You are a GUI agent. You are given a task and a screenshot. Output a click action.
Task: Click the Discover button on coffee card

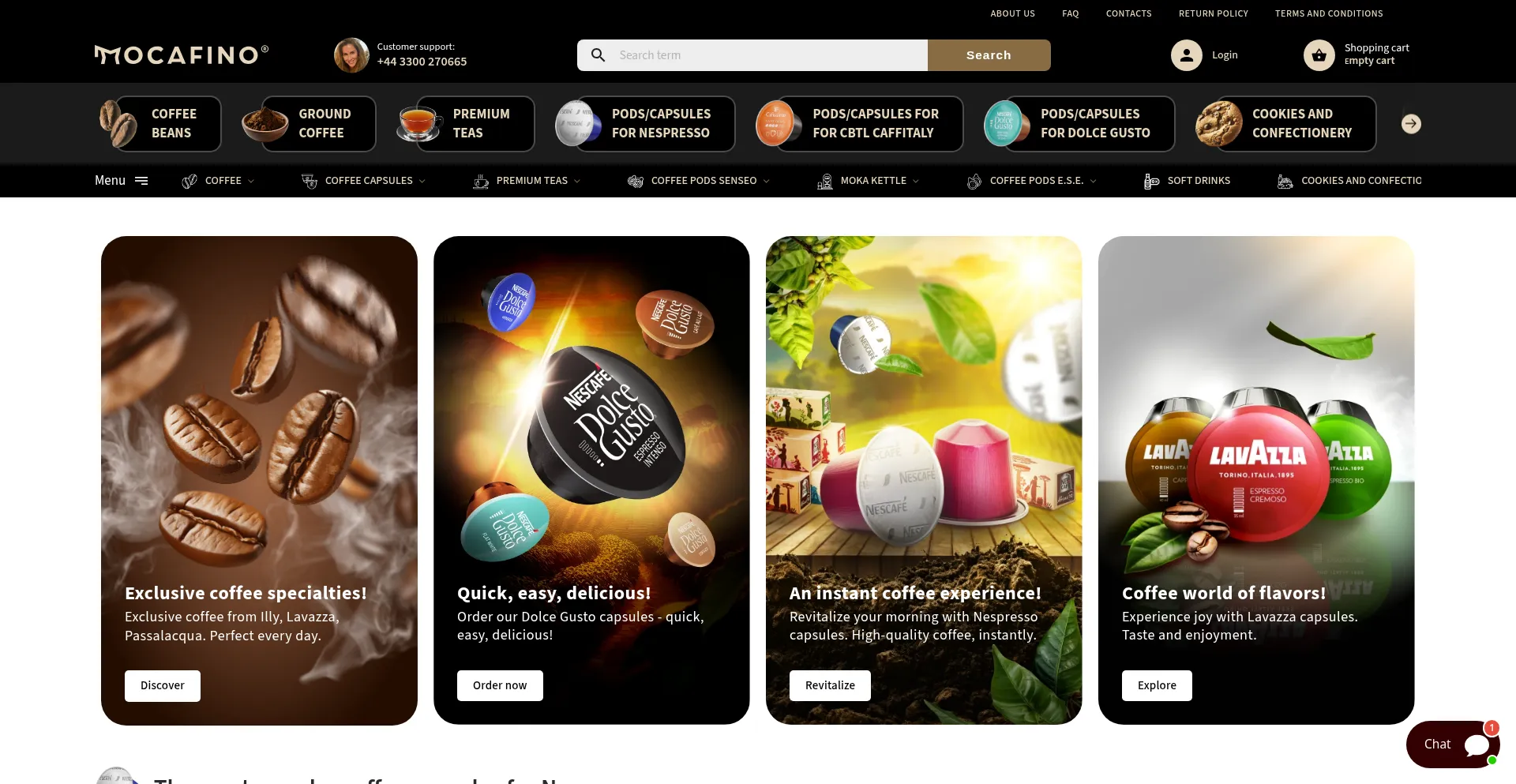point(163,685)
